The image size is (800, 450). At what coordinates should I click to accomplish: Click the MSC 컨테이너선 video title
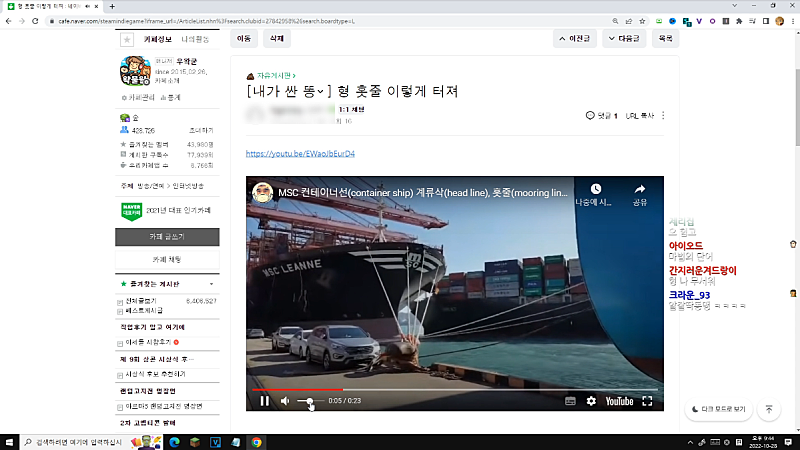[422, 193]
